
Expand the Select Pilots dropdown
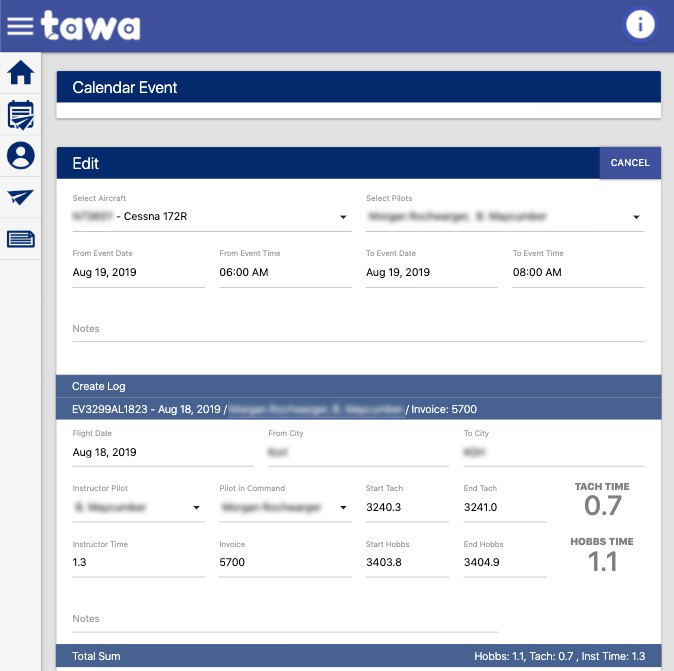504,217
